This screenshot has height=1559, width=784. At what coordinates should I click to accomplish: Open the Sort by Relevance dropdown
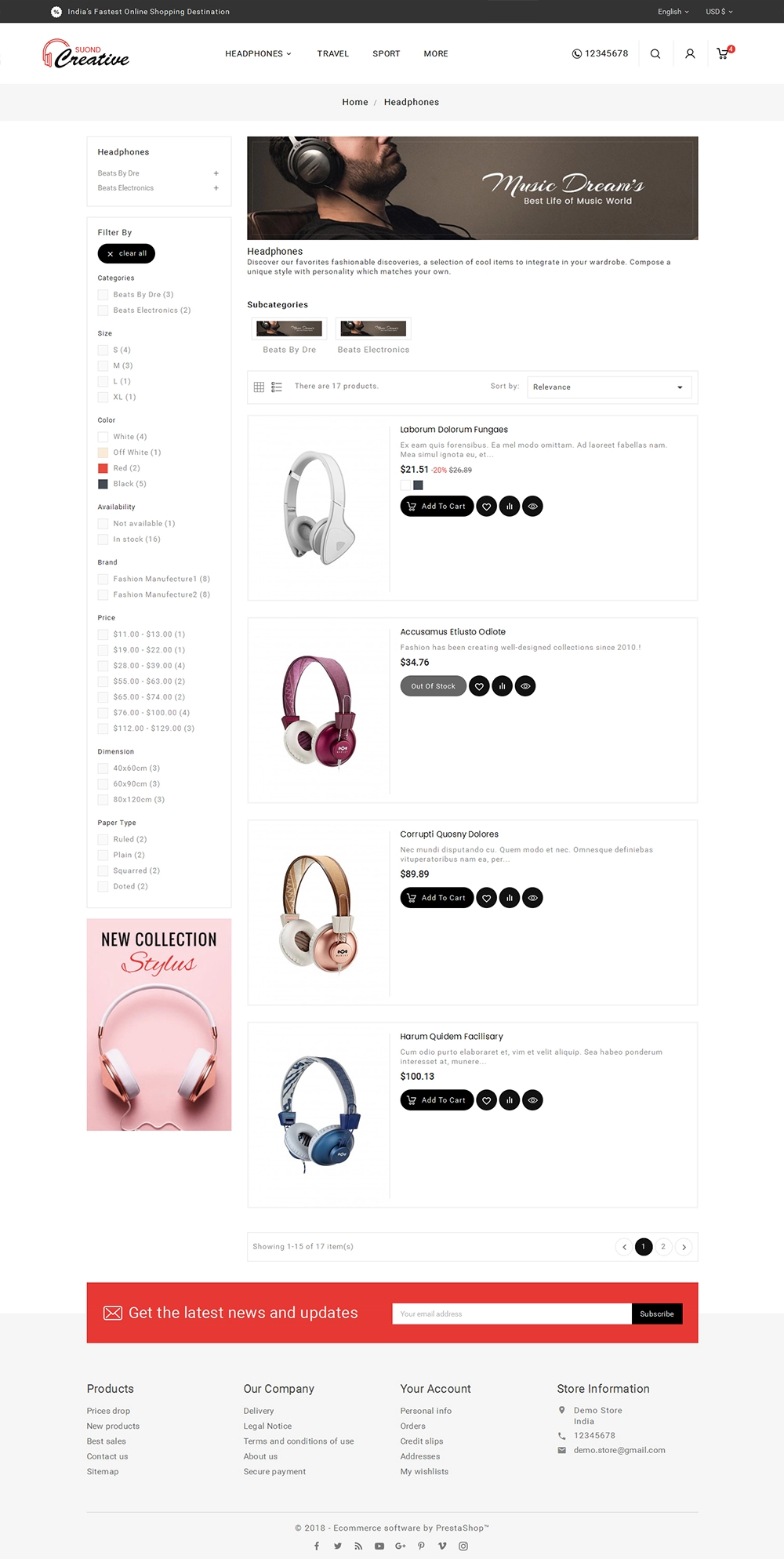[609, 387]
